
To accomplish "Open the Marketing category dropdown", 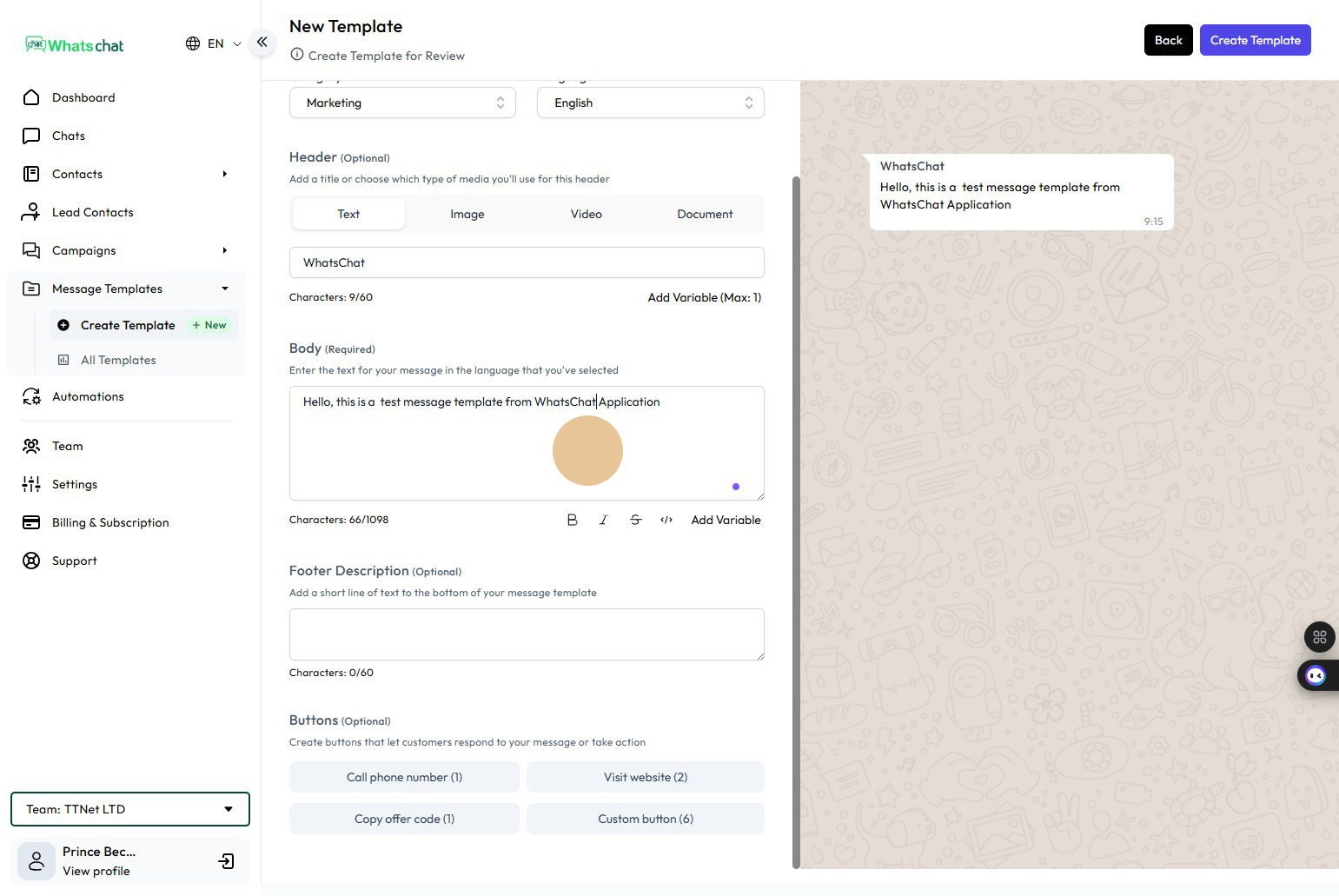I will 402,103.
